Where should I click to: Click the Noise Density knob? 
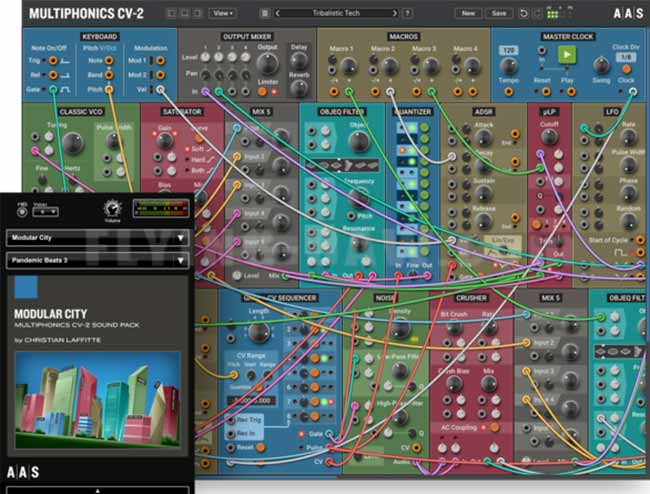(400, 327)
